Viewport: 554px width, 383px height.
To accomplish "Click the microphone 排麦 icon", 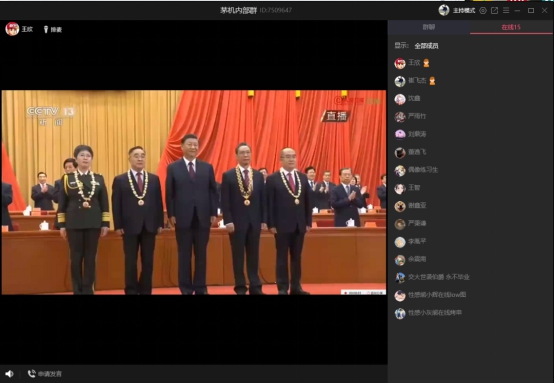I will (46, 29).
